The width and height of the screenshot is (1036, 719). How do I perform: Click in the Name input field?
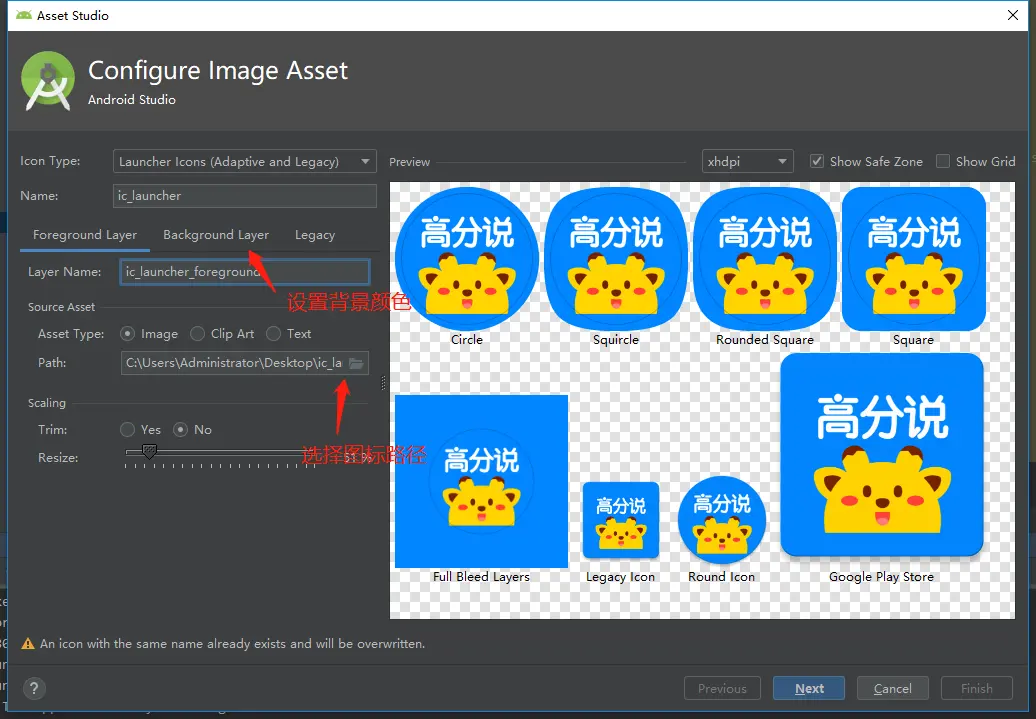pyautogui.click(x=244, y=196)
